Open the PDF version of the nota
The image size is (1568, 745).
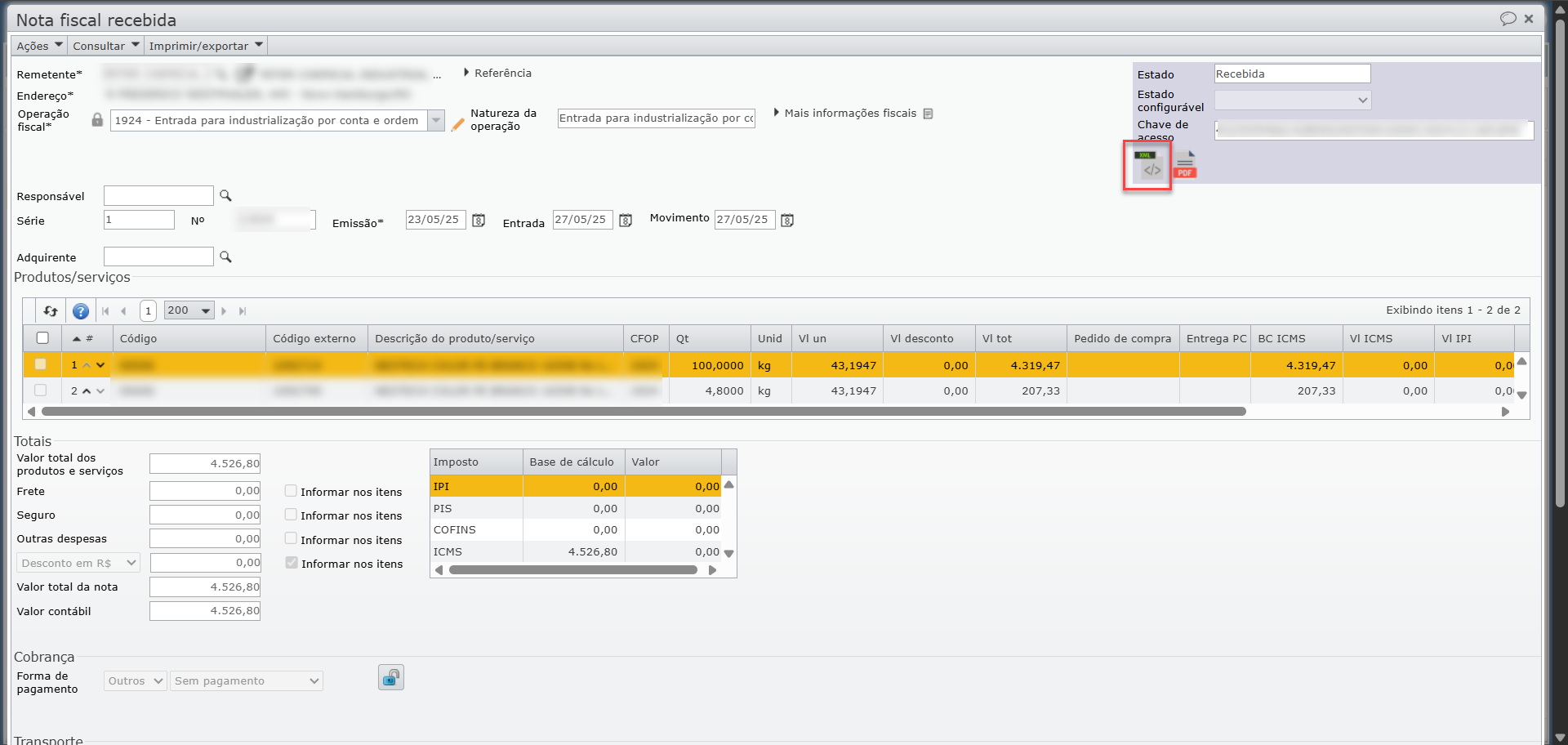1185,165
